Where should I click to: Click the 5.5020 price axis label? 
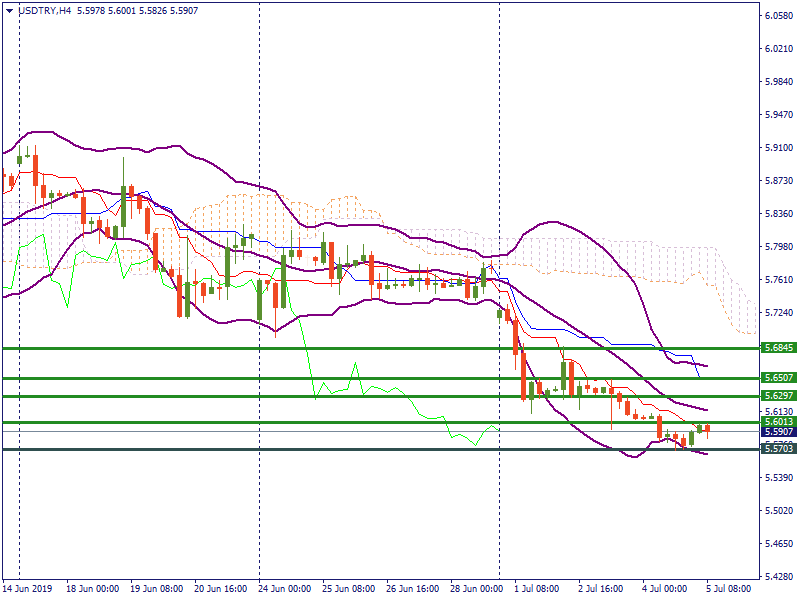(778, 511)
